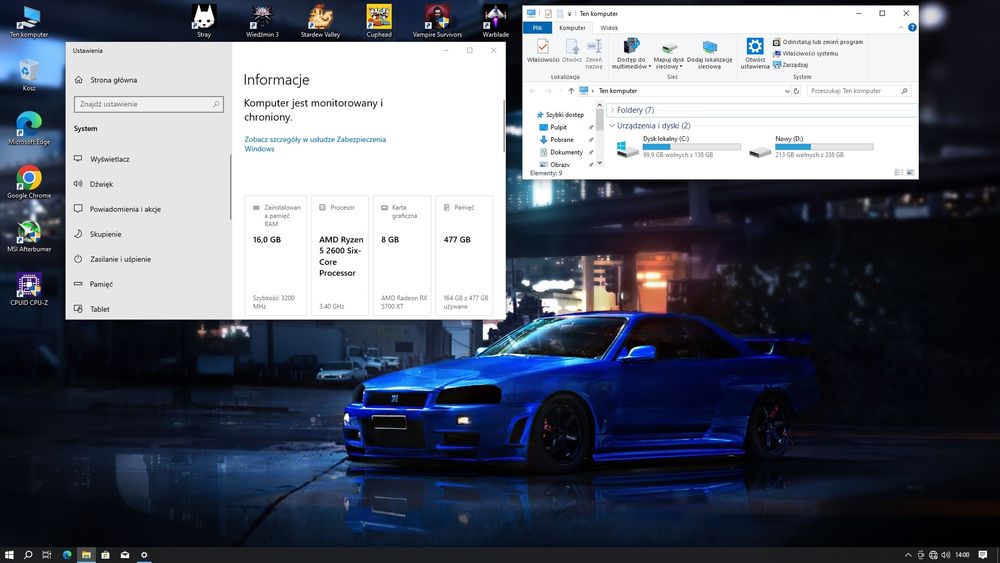Open Mapuj dysk sieciowy dropdown
Image resolution: width=1000 pixels, height=563 pixels.
click(668, 54)
